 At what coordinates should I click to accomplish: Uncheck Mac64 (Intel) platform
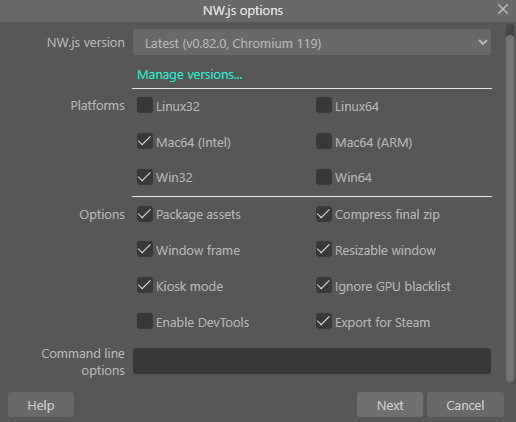(145, 141)
